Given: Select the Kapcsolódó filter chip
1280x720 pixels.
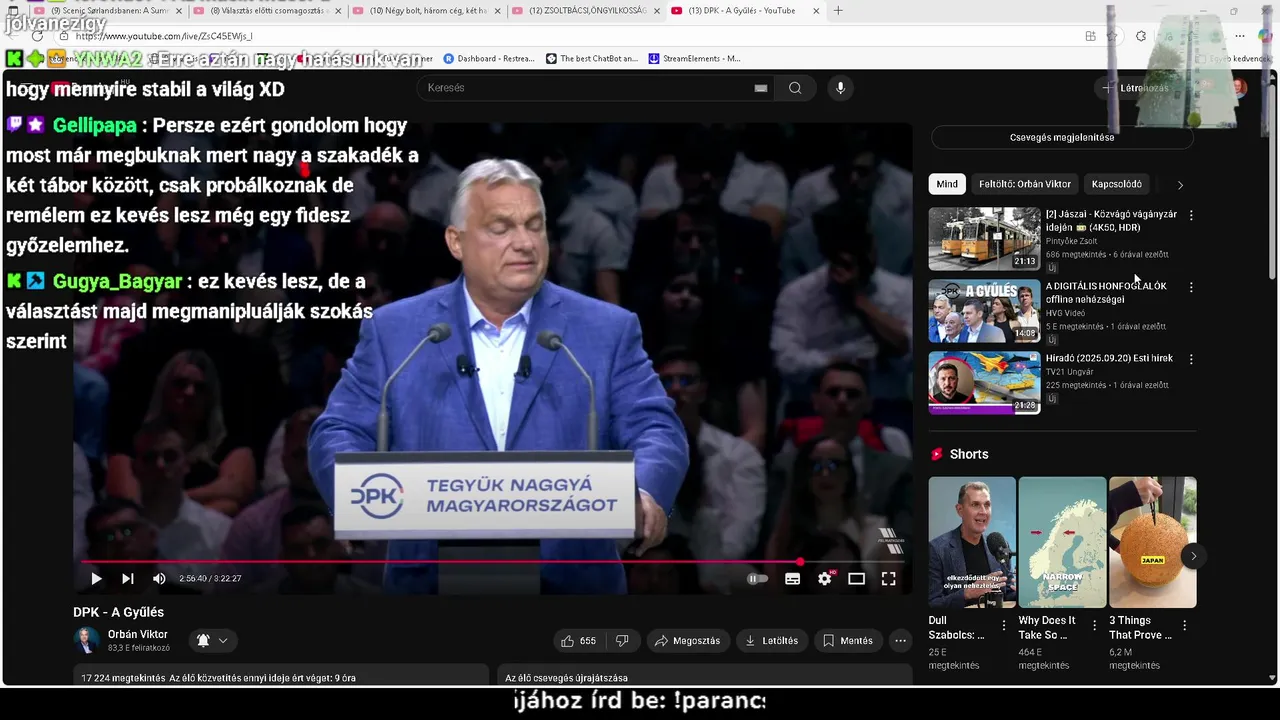Looking at the screenshot, I should pyautogui.click(x=1116, y=184).
